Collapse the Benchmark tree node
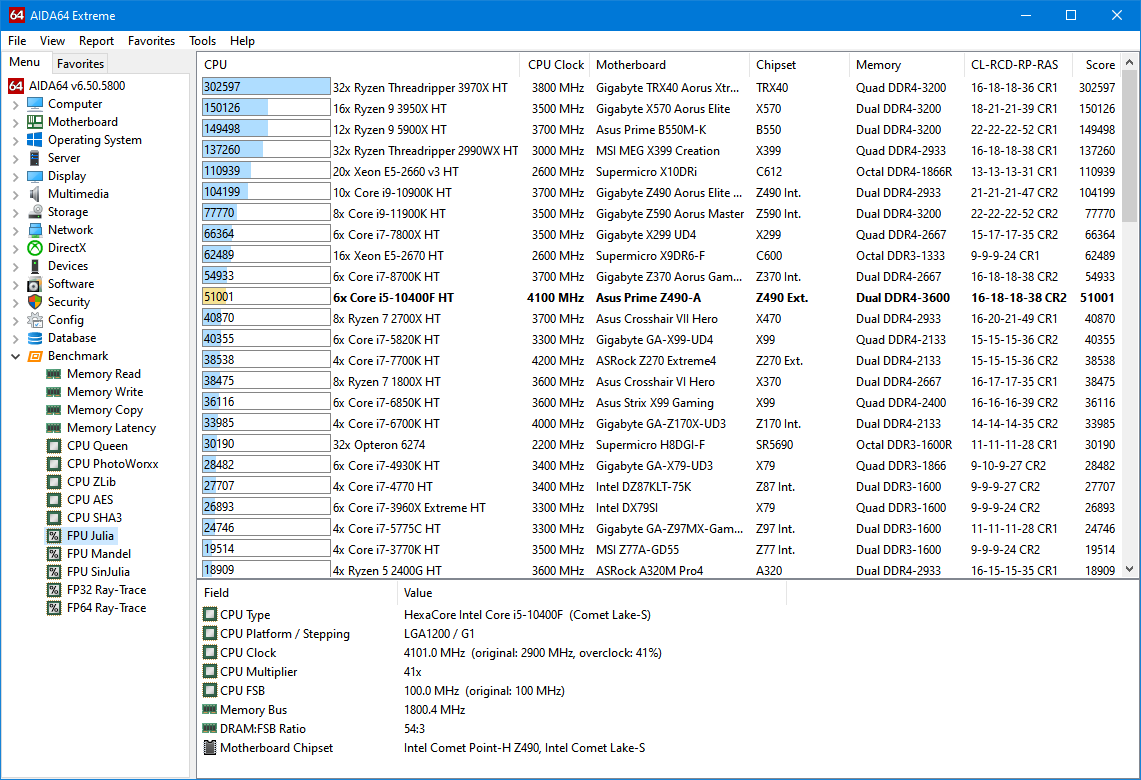Screen dimensions: 1141x780 click(15, 356)
